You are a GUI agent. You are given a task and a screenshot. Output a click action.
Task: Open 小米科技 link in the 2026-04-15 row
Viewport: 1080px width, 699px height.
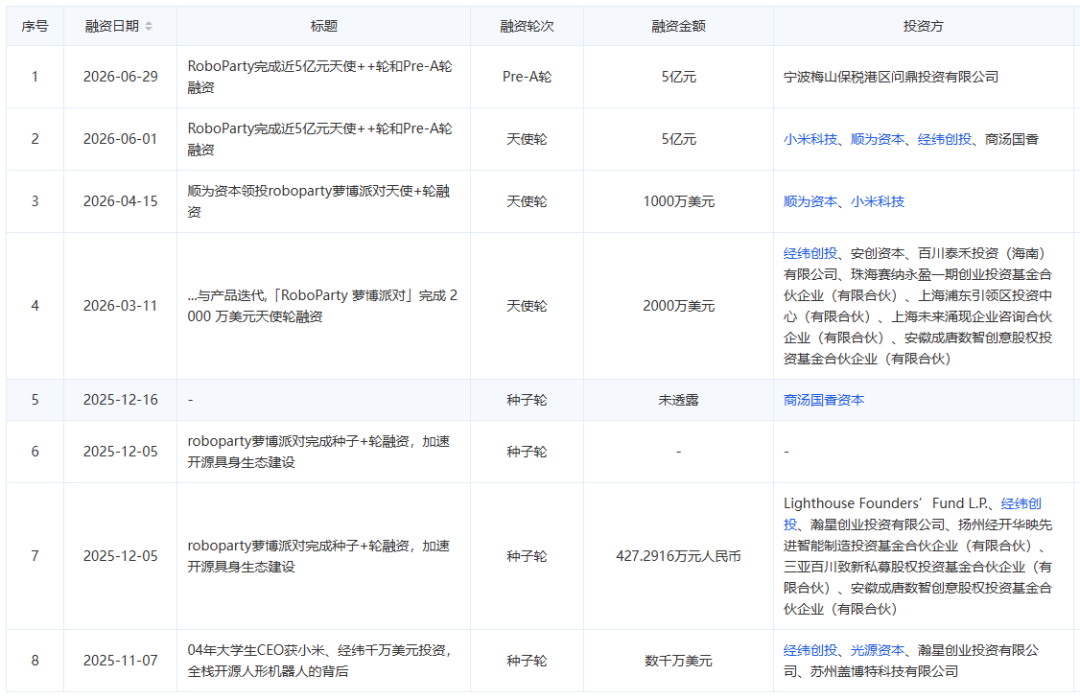(878, 202)
